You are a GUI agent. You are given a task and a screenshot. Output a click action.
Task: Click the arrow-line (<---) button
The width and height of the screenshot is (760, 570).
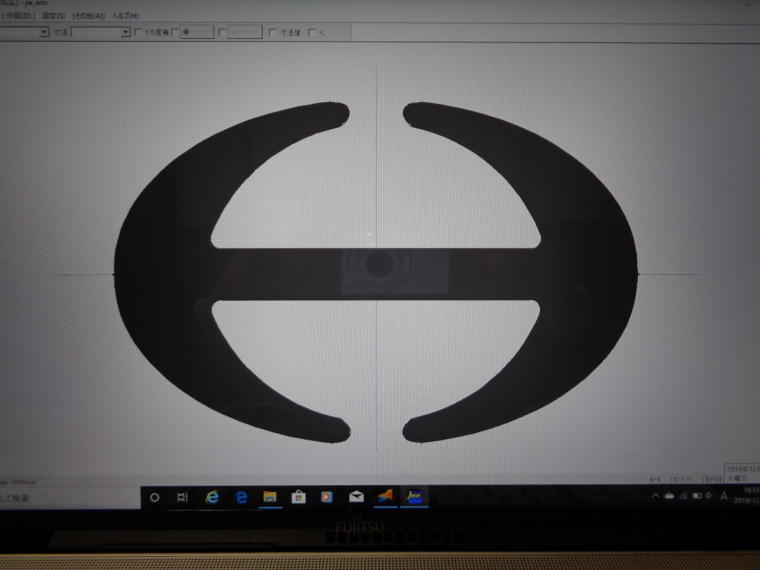(x=244, y=32)
